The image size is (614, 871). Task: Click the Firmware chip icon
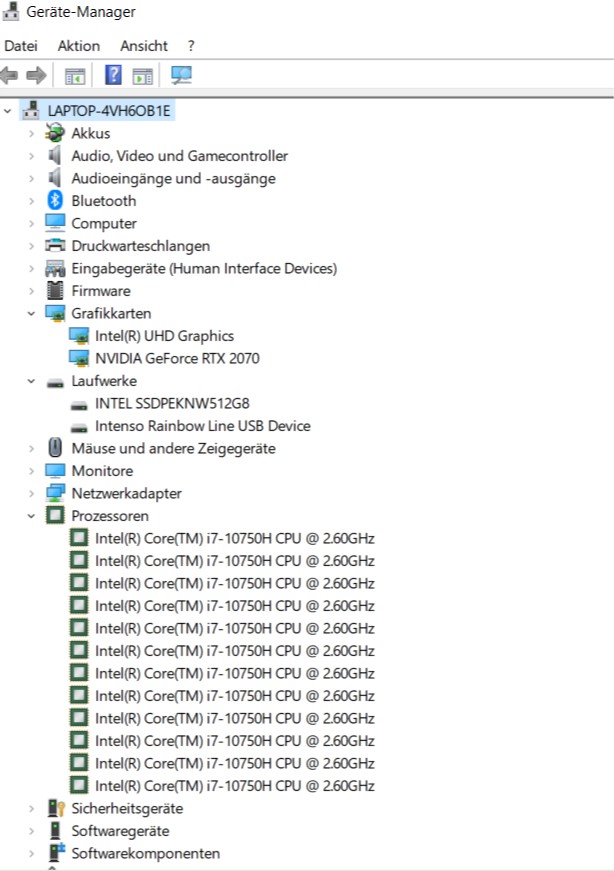pyautogui.click(x=54, y=291)
